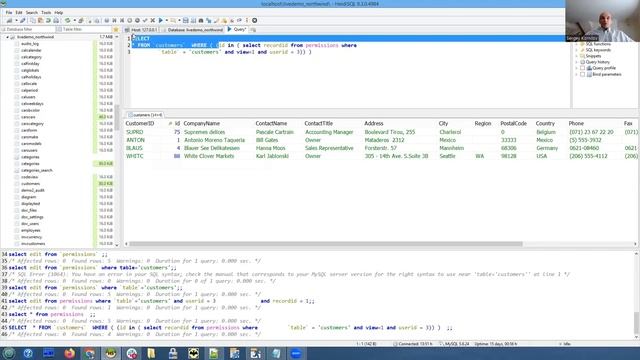The image size is (640, 360).
Task: Switch to the Host 127.0.0.1 tab
Action: click(141, 30)
